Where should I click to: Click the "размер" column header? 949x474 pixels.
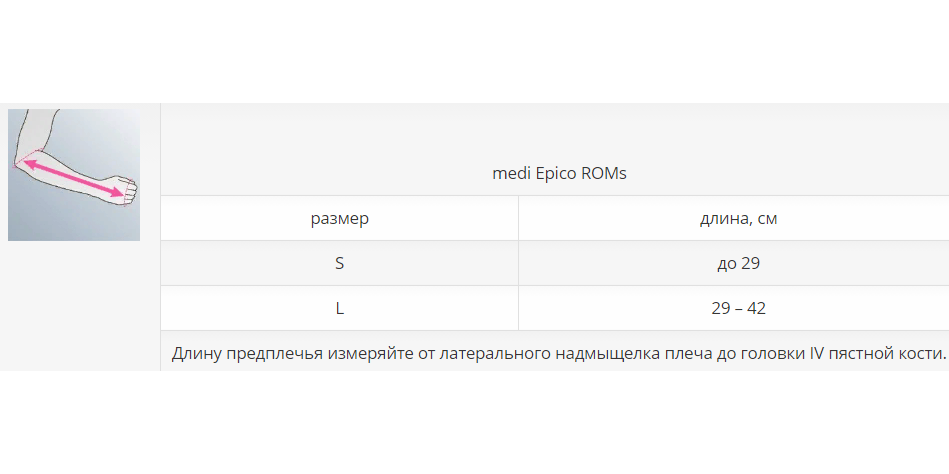[339, 218]
